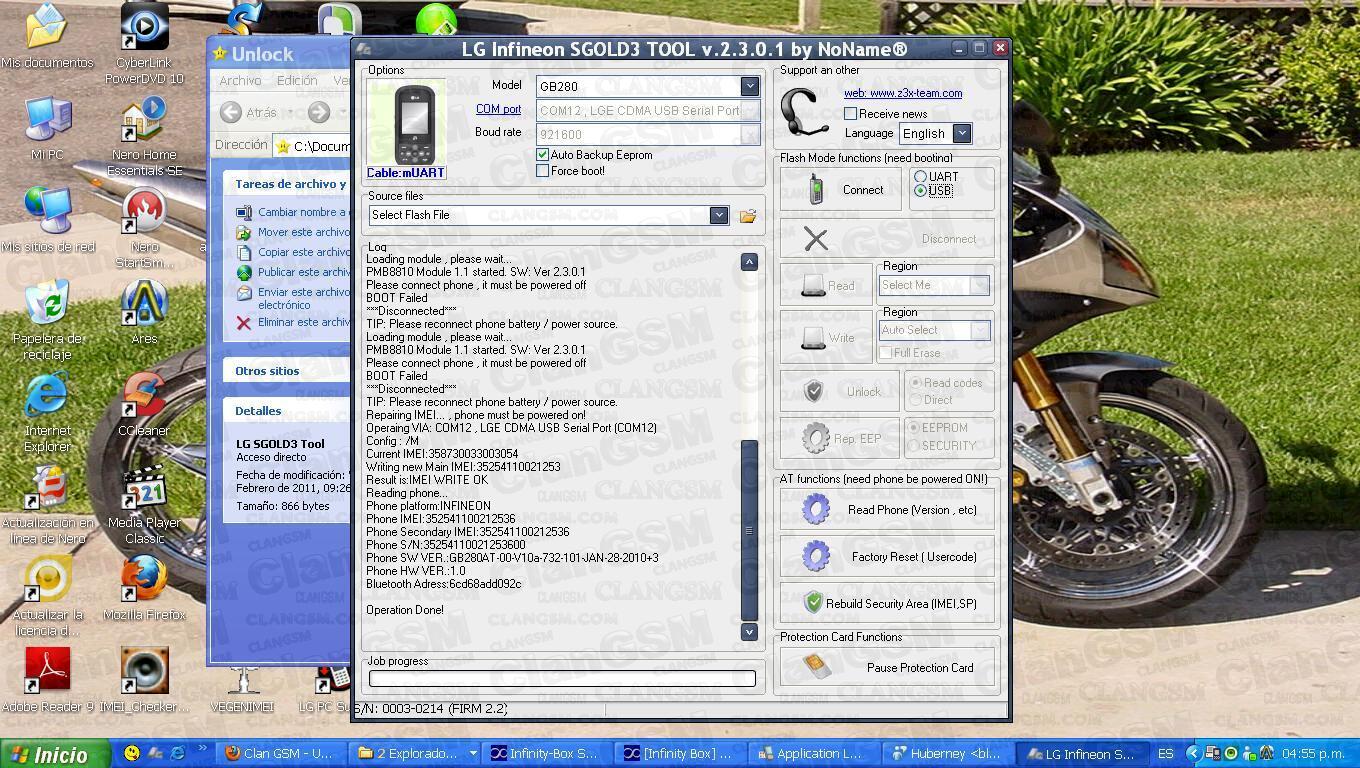Screen dimensions: 1360x768
Task: Open the Model GB280 dropdown
Action: pos(749,86)
